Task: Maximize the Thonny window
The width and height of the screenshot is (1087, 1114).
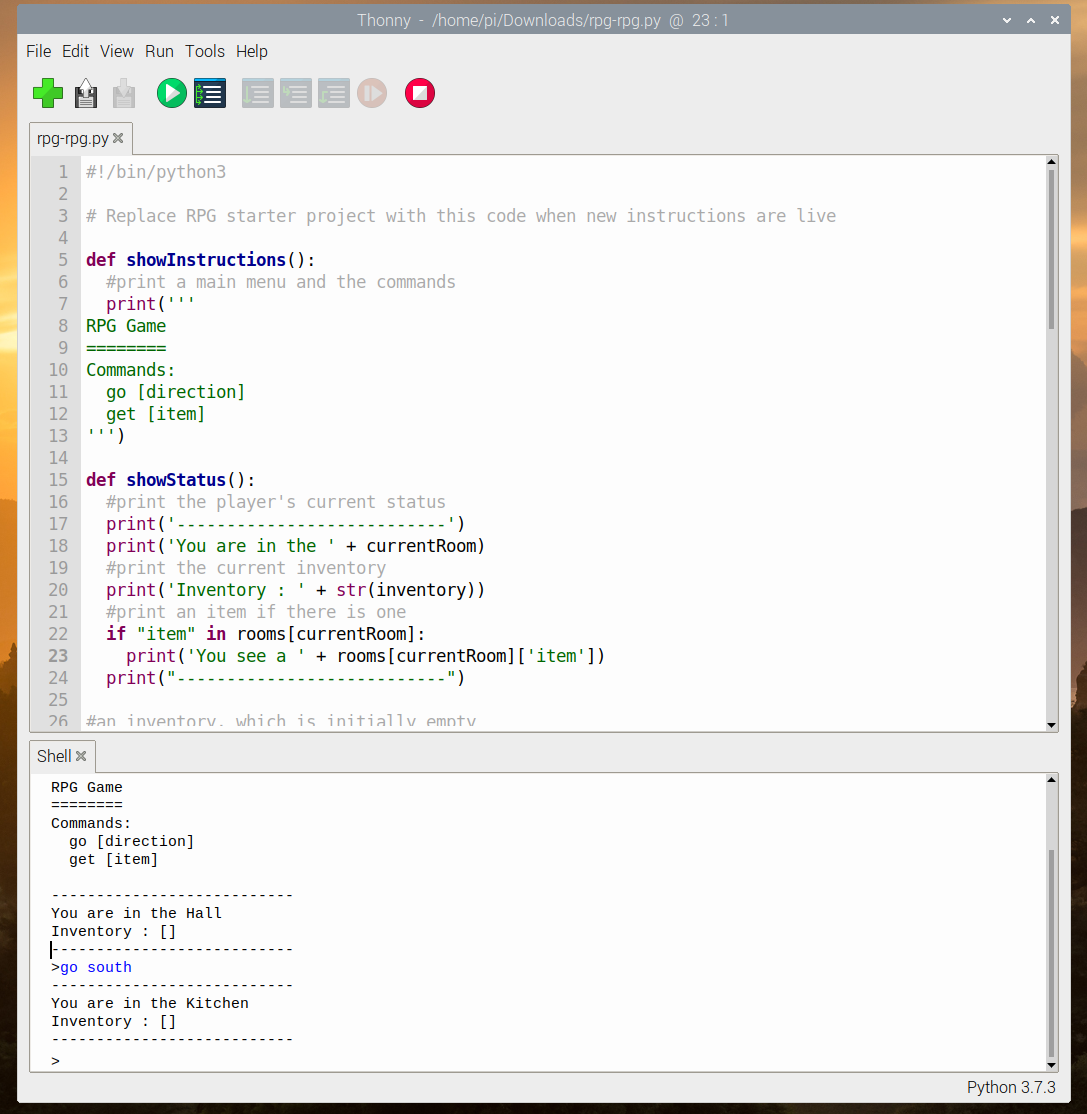Action: pos(1031,21)
